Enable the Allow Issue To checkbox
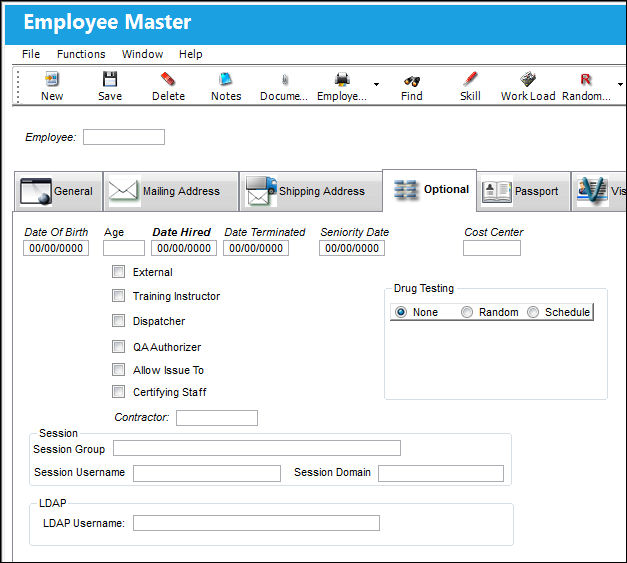 pyautogui.click(x=118, y=369)
